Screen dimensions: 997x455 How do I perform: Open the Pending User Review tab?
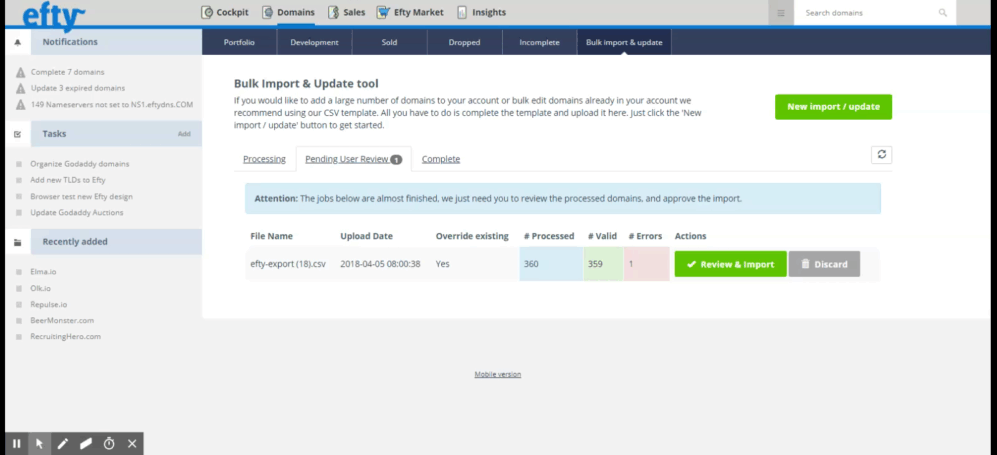click(x=354, y=159)
